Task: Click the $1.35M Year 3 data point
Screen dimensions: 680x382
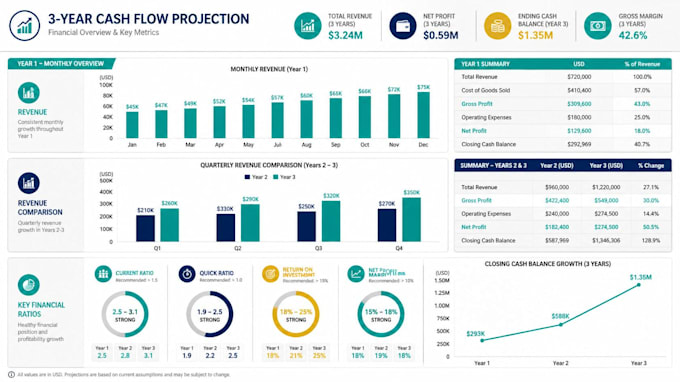Action: tap(639, 285)
